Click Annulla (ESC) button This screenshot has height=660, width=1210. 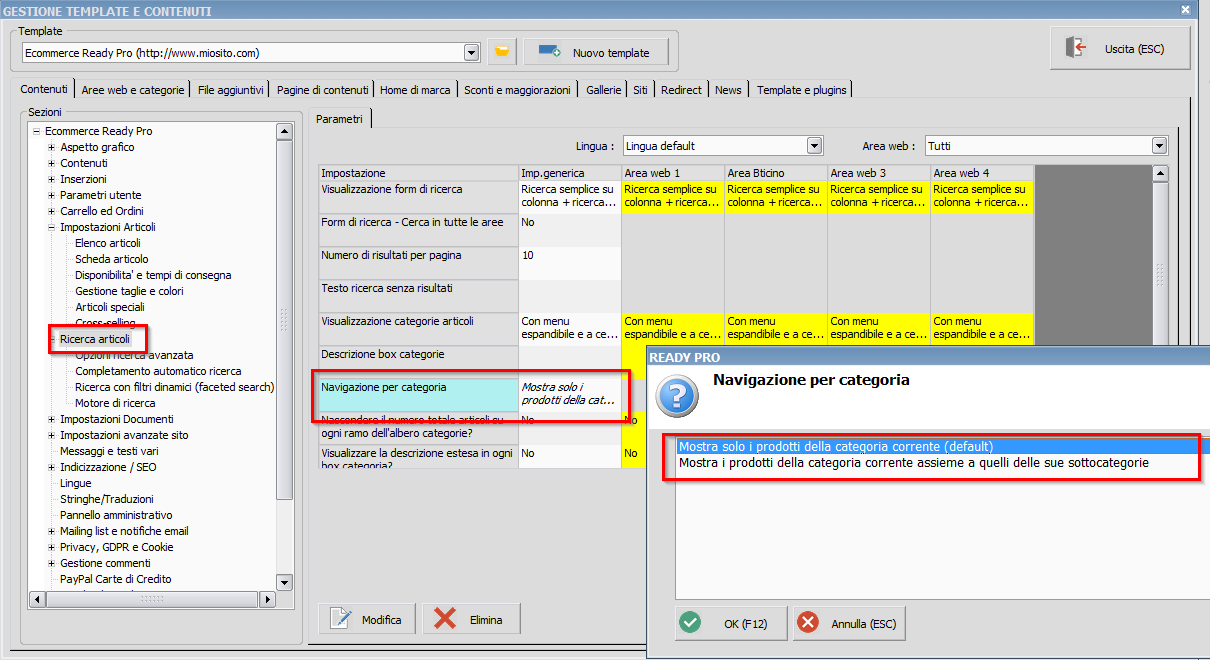coord(850,623)
